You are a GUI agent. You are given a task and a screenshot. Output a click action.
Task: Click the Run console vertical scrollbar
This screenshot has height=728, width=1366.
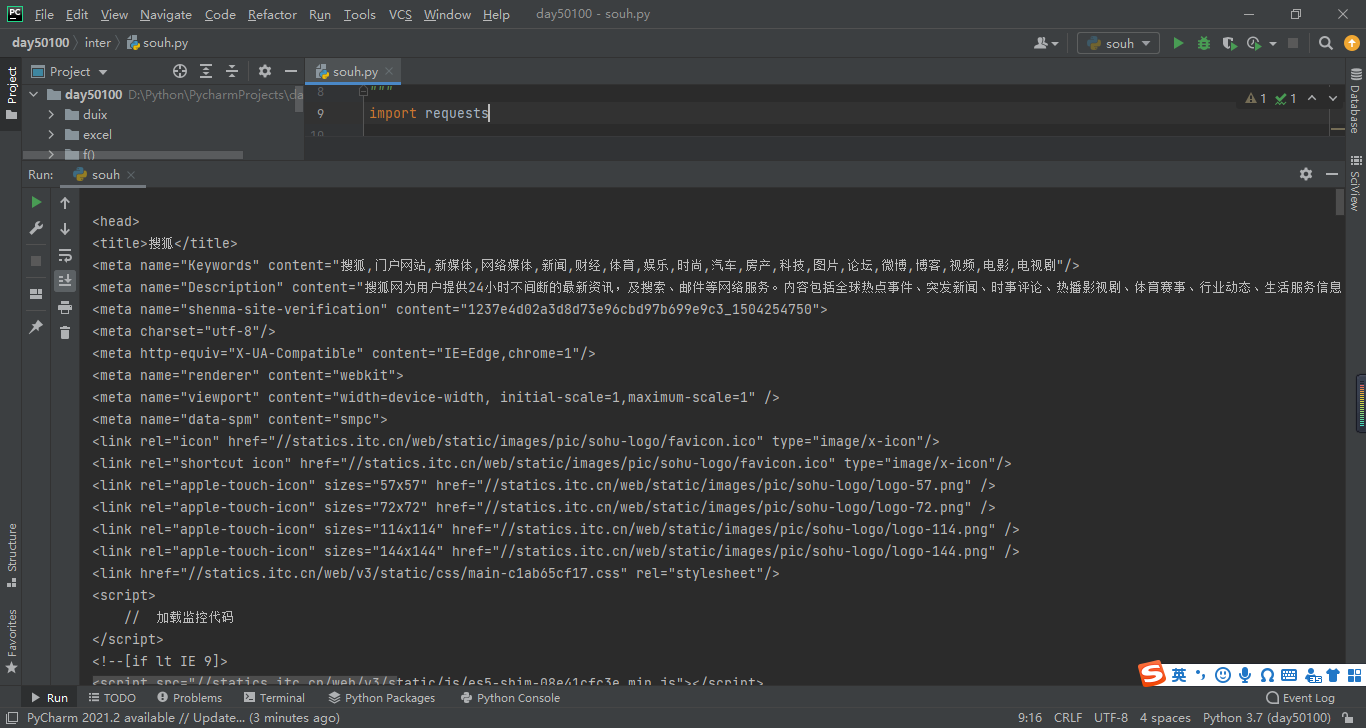coord(1340,203)
